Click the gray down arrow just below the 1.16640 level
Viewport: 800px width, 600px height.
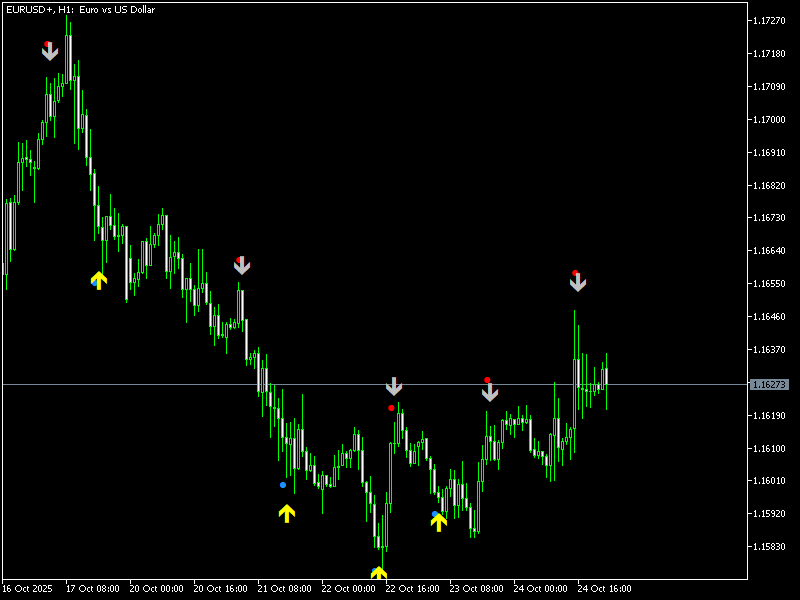242,266
